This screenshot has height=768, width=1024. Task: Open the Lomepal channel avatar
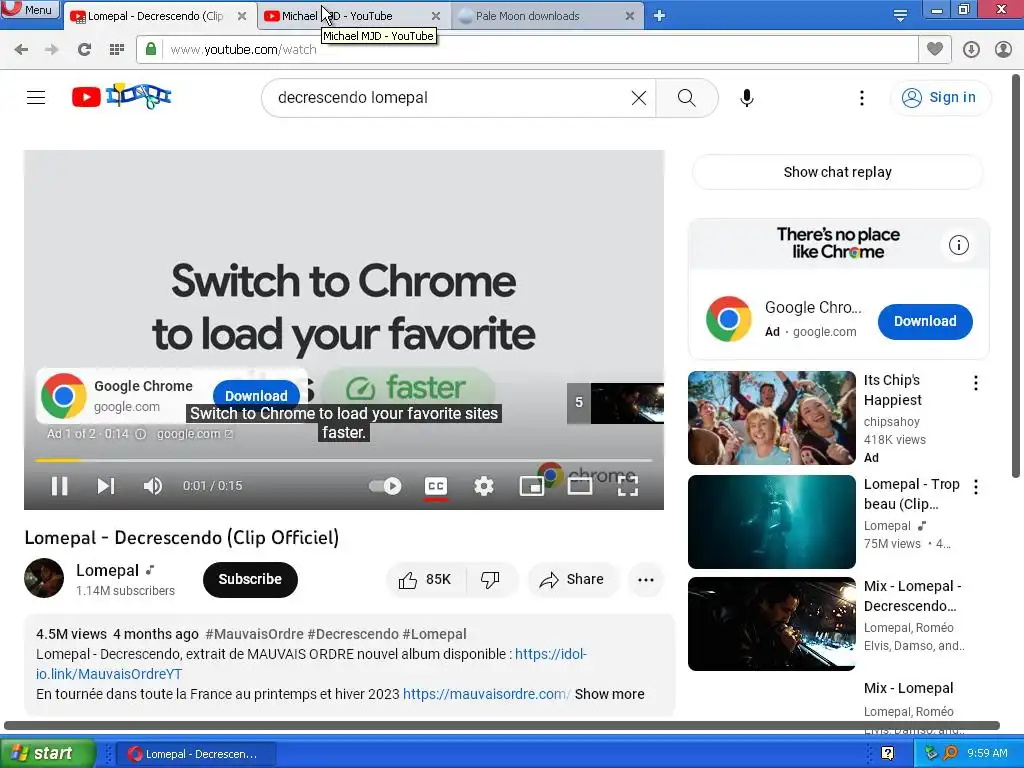tap(44, 578)
